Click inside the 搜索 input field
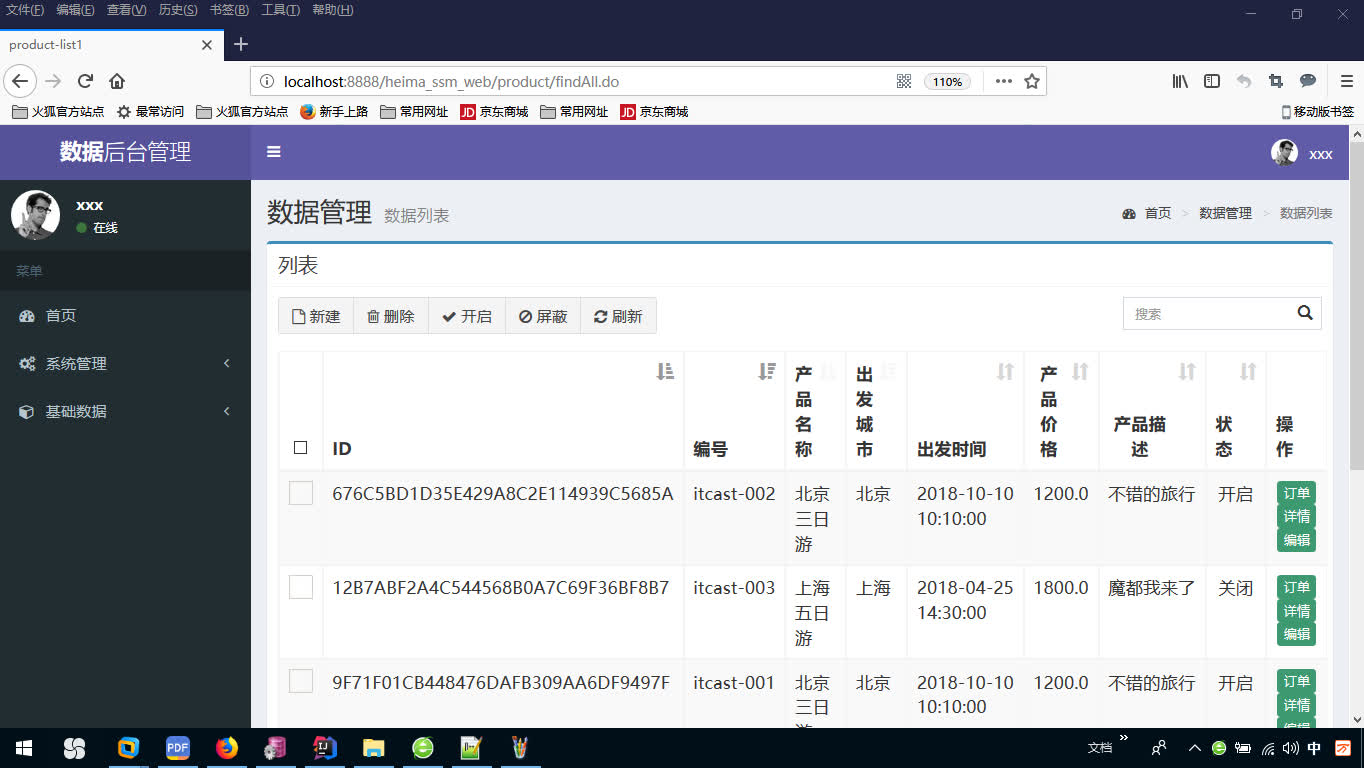Image resolution: width=1364 pixels, height=768 pixels. coord(1210,313)
